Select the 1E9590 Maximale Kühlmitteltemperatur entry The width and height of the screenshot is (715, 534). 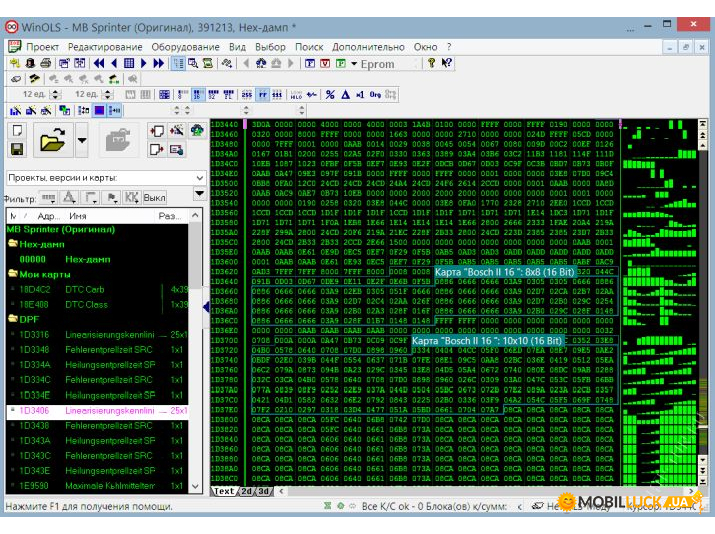point(98,486)
